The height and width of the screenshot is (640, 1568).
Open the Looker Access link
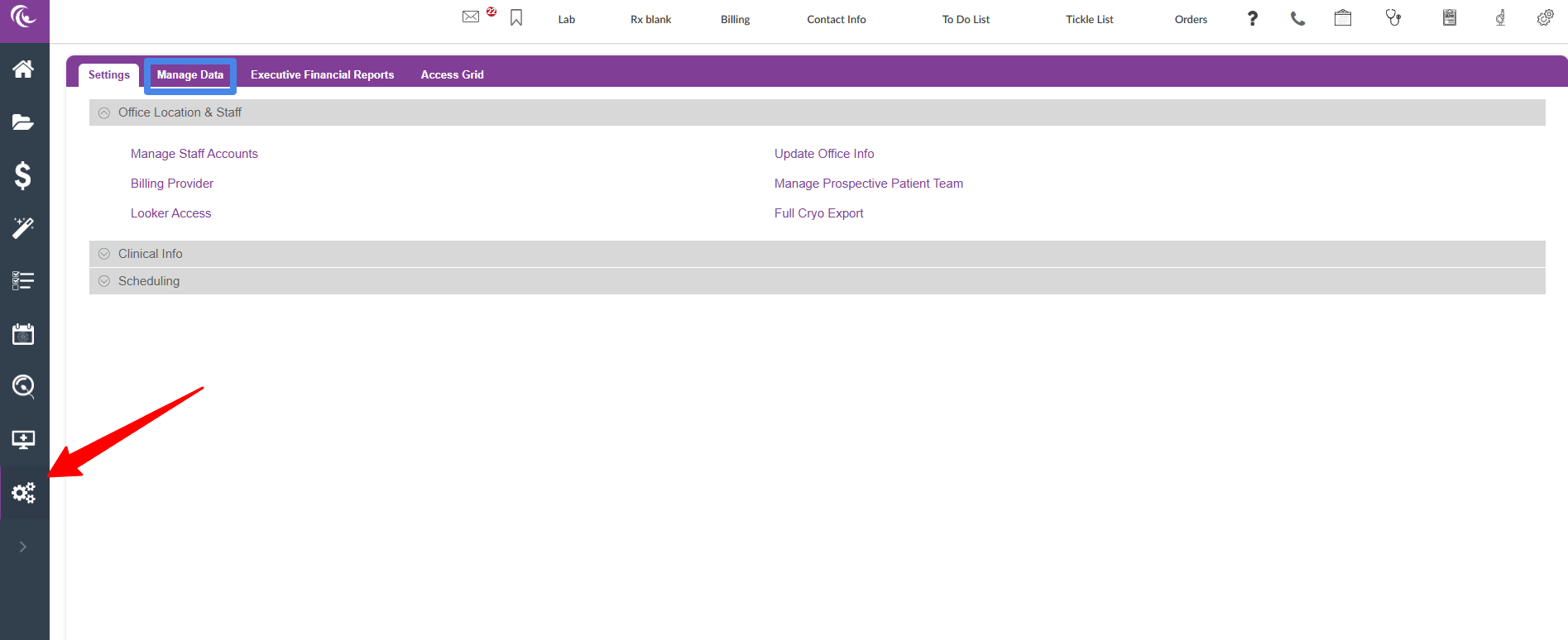[x=170, y=213]
